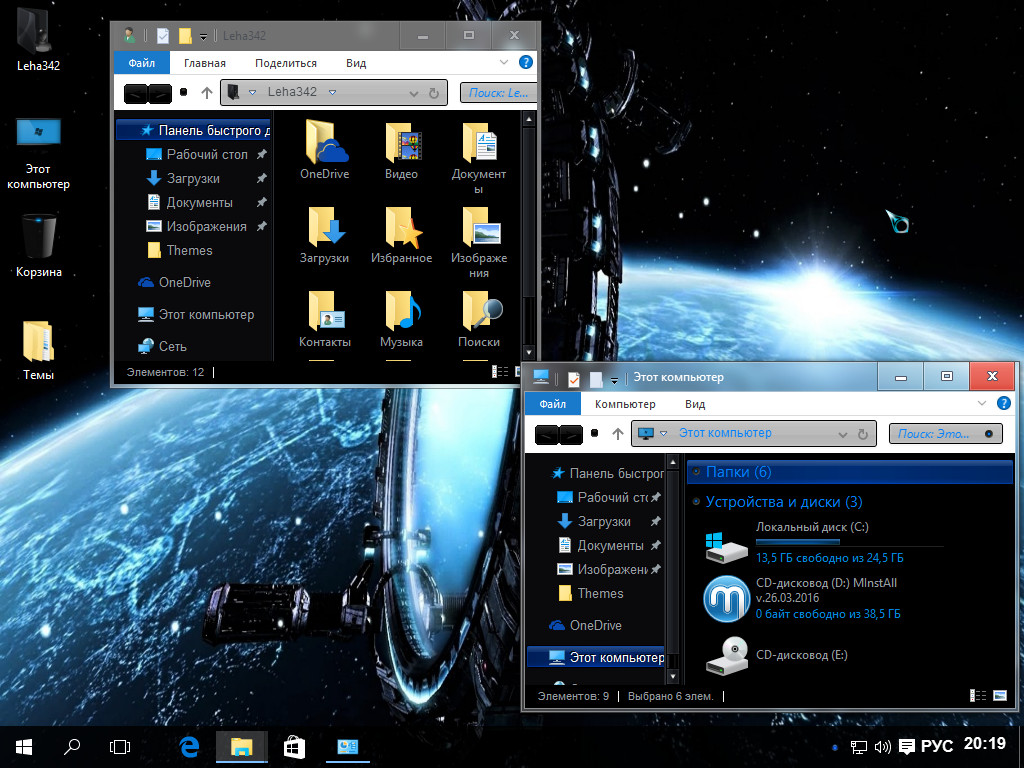Viewport: 1024px width, 768px height.
Task: Open the Поделиться ribbon tab
Action: tap(286, 63)
